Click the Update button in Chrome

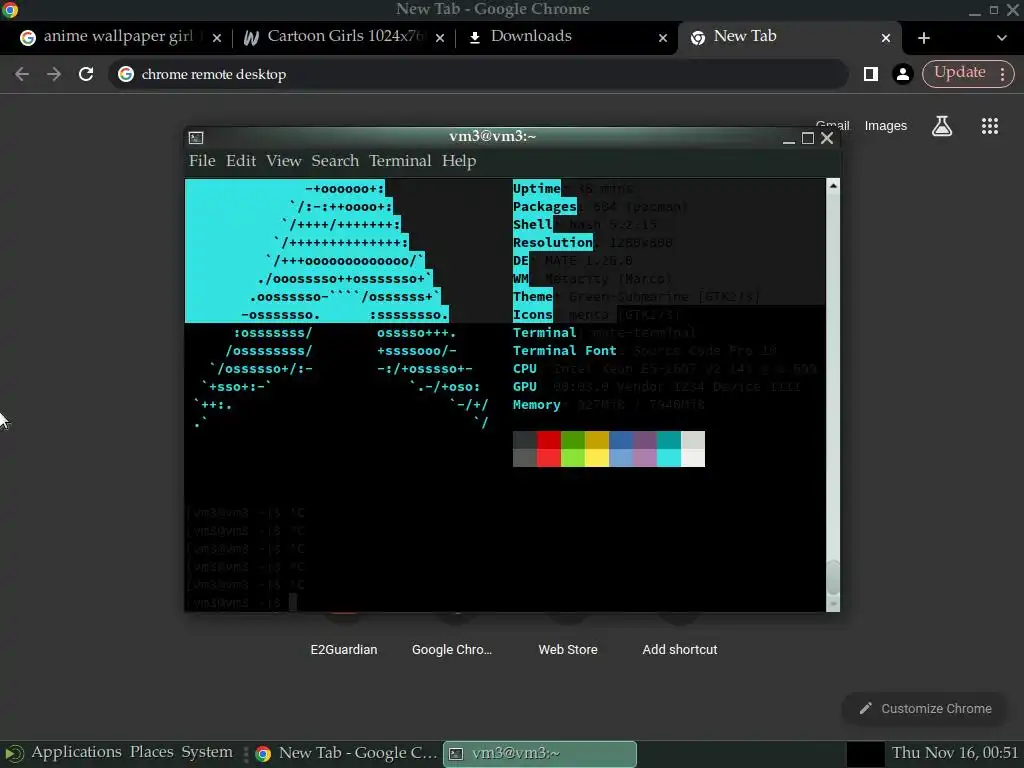click(x=959, y=73)
